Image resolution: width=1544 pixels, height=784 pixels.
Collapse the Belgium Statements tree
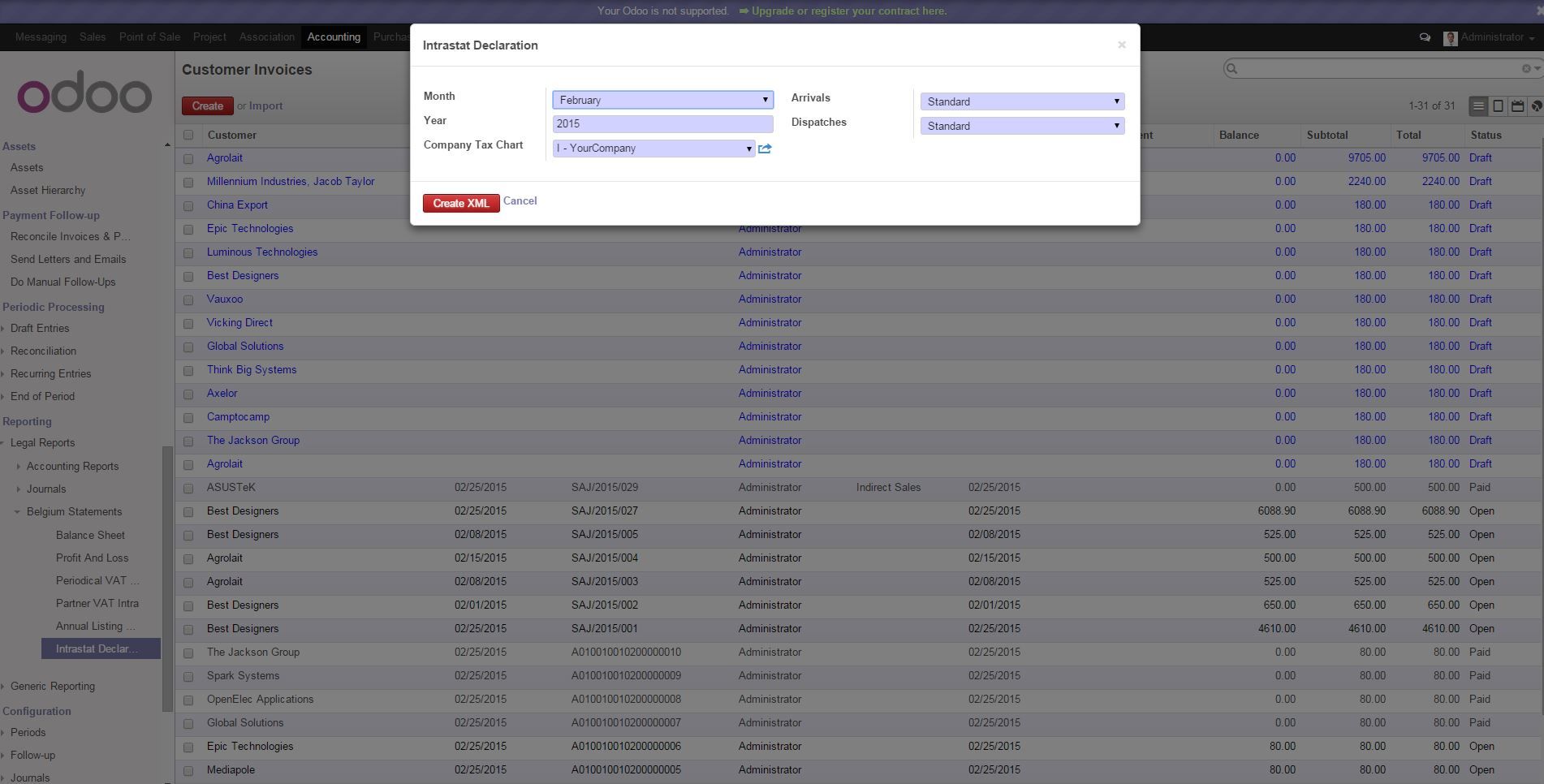(17, 512)
